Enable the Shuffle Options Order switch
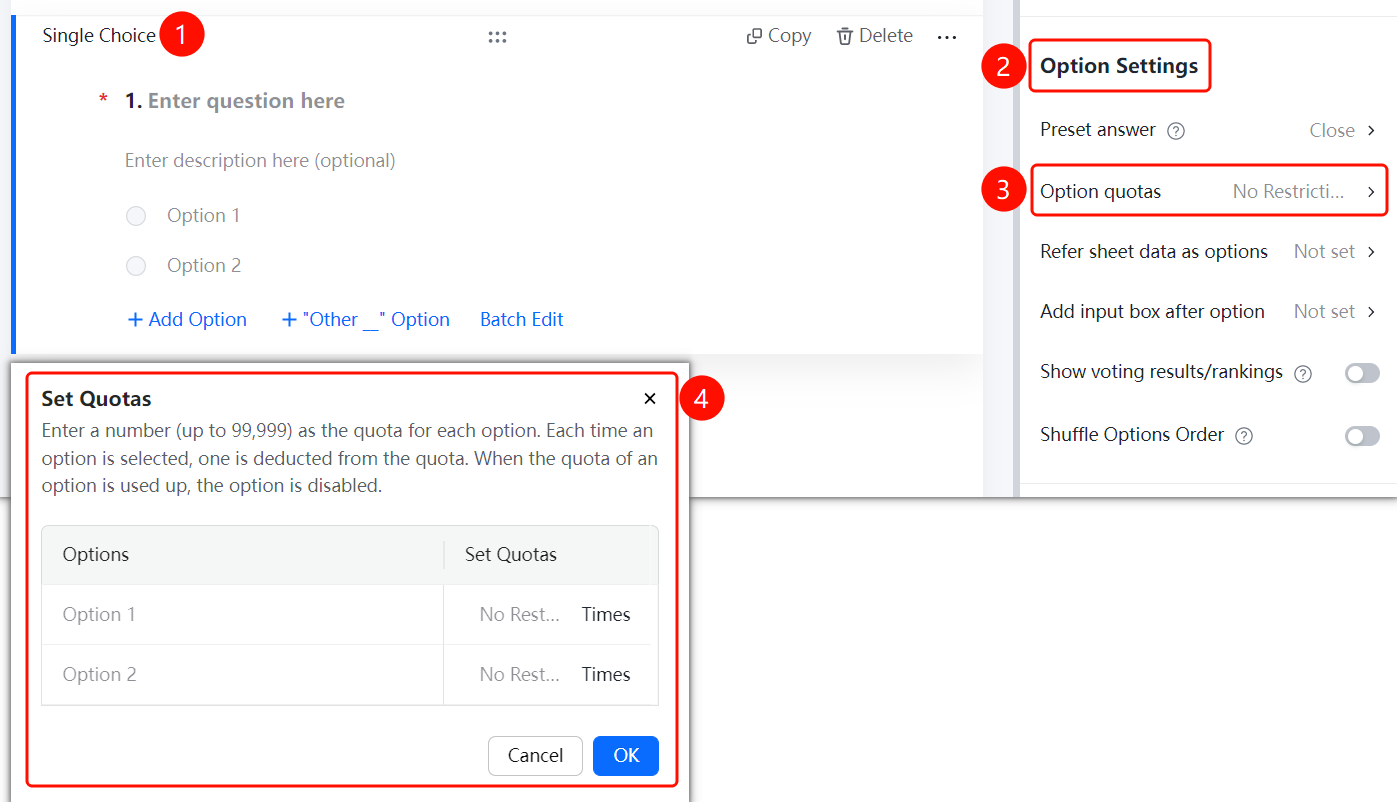The height and width of the screenshot is (802, 1397). (x=1362, y=436)
